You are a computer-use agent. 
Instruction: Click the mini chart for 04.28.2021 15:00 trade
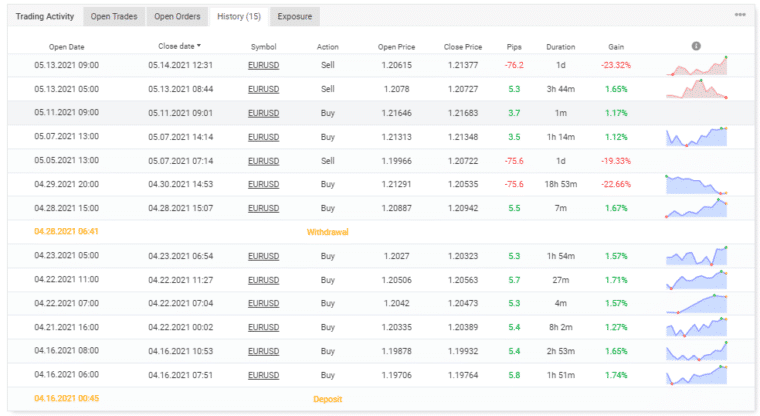pyautogui.click(x=696, y=208)
